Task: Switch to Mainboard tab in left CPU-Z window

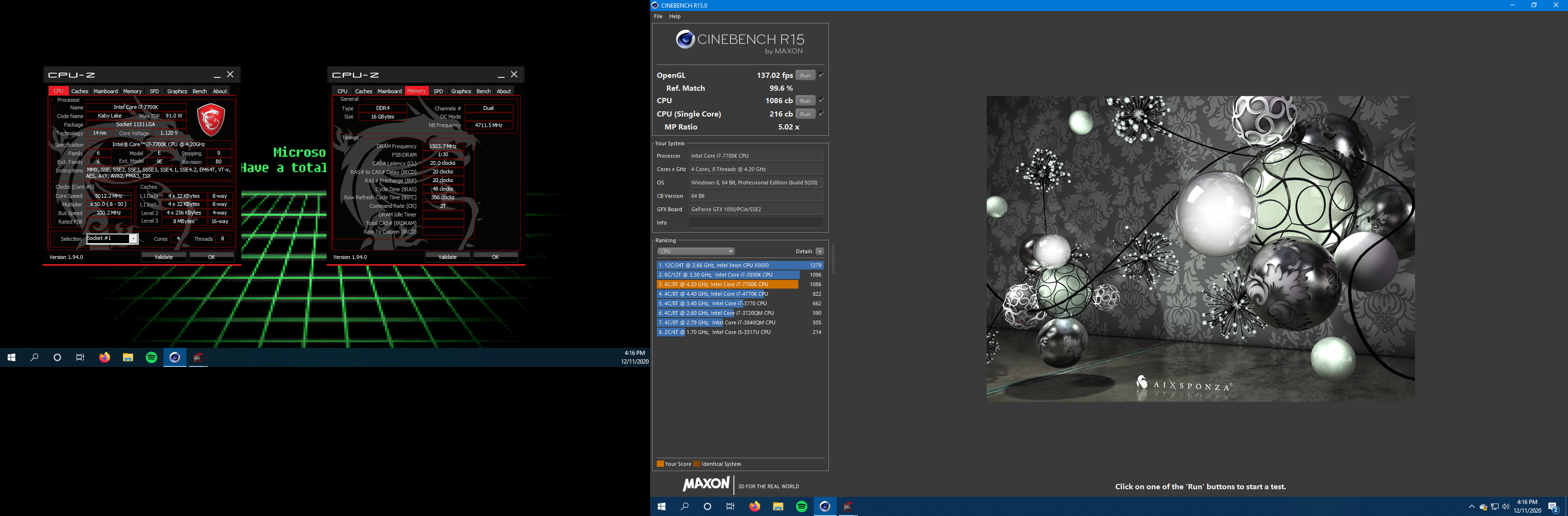Action: pos(105,91)
